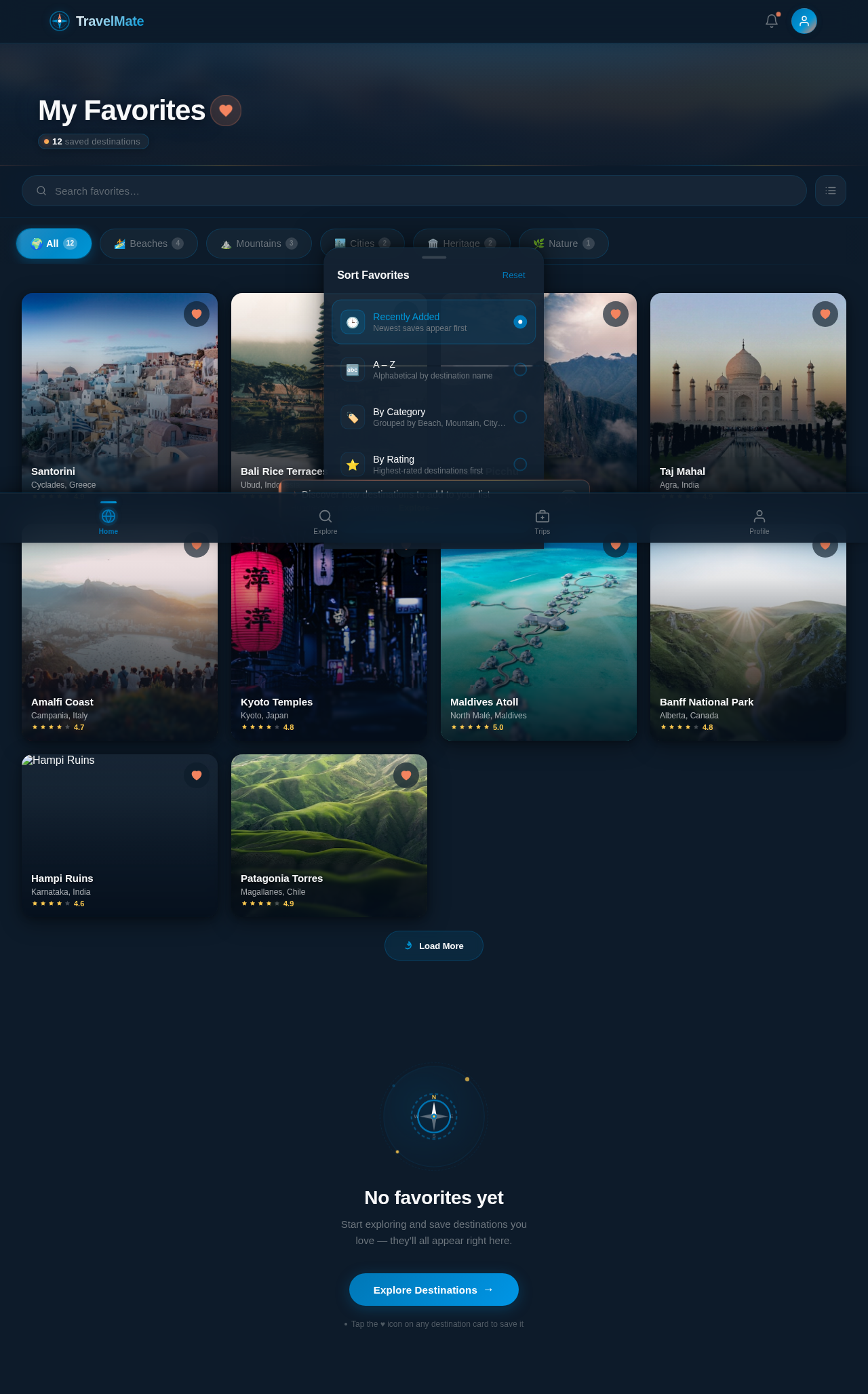Go to Profile in bottom navigation

[759, 521]
